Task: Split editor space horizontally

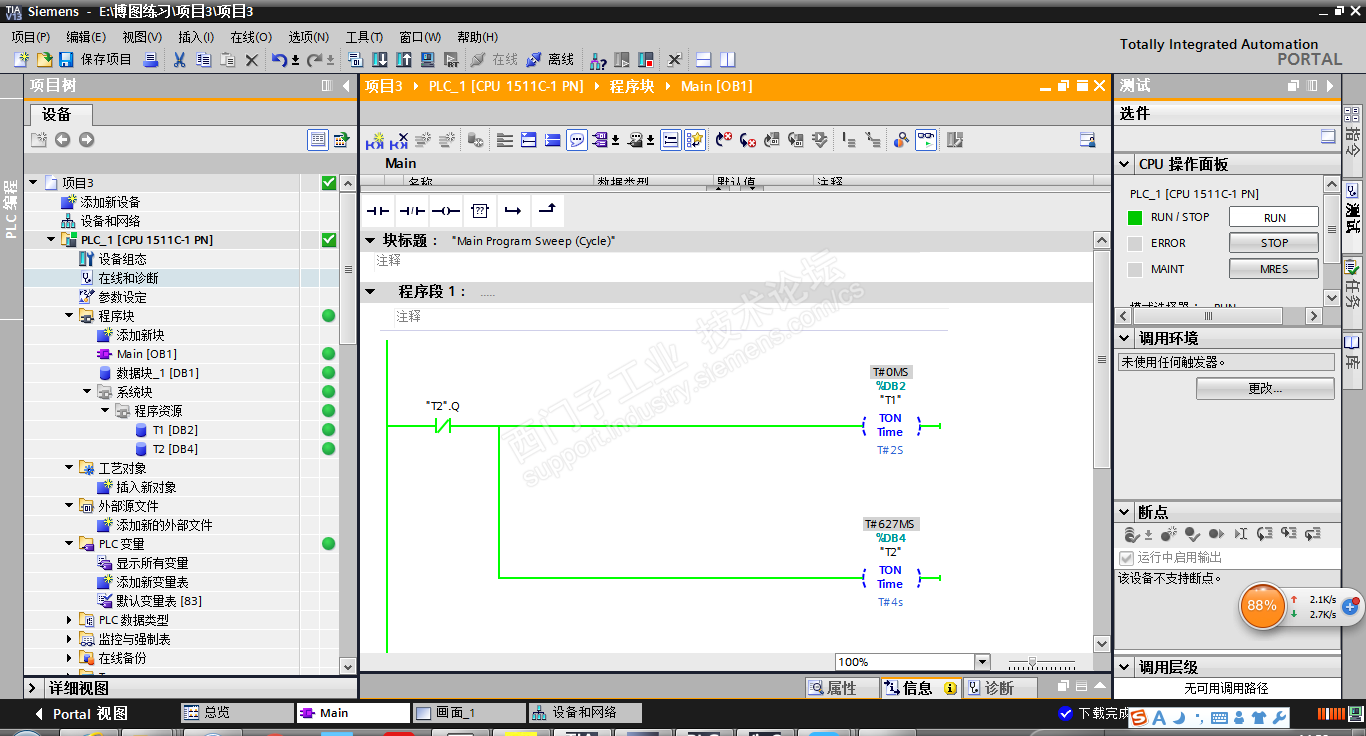Action: (x=704, y=60)
